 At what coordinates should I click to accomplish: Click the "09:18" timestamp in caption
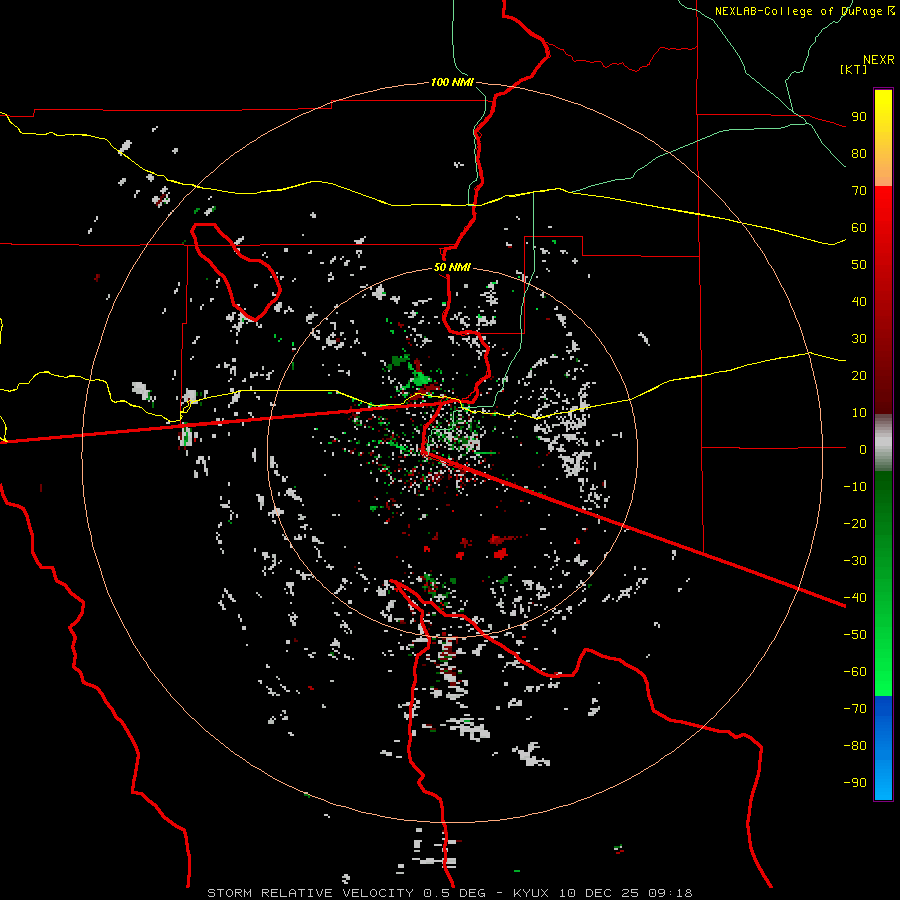coord(670,893)
